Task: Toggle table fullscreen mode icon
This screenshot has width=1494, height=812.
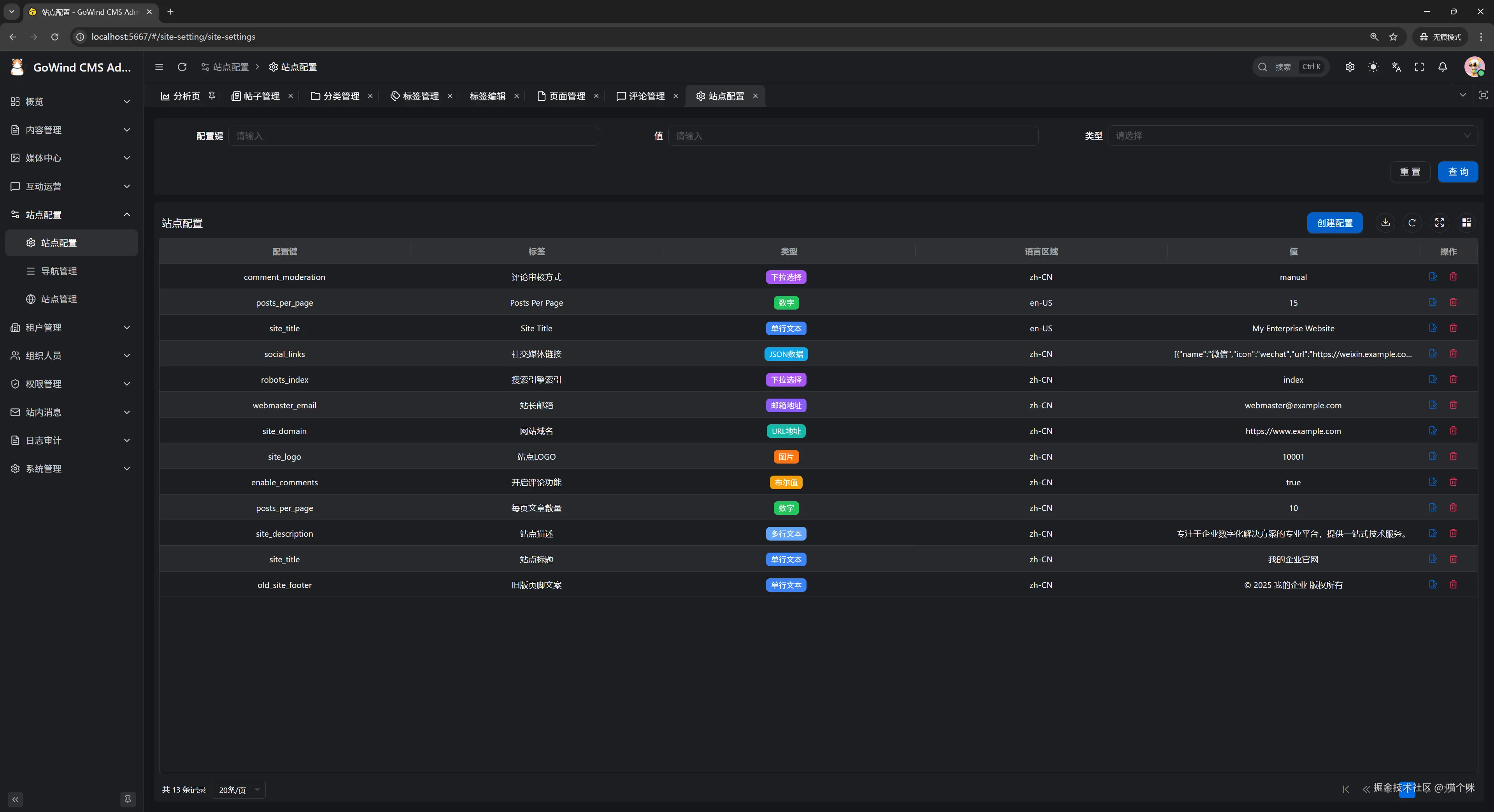Action: (1439, 222)
